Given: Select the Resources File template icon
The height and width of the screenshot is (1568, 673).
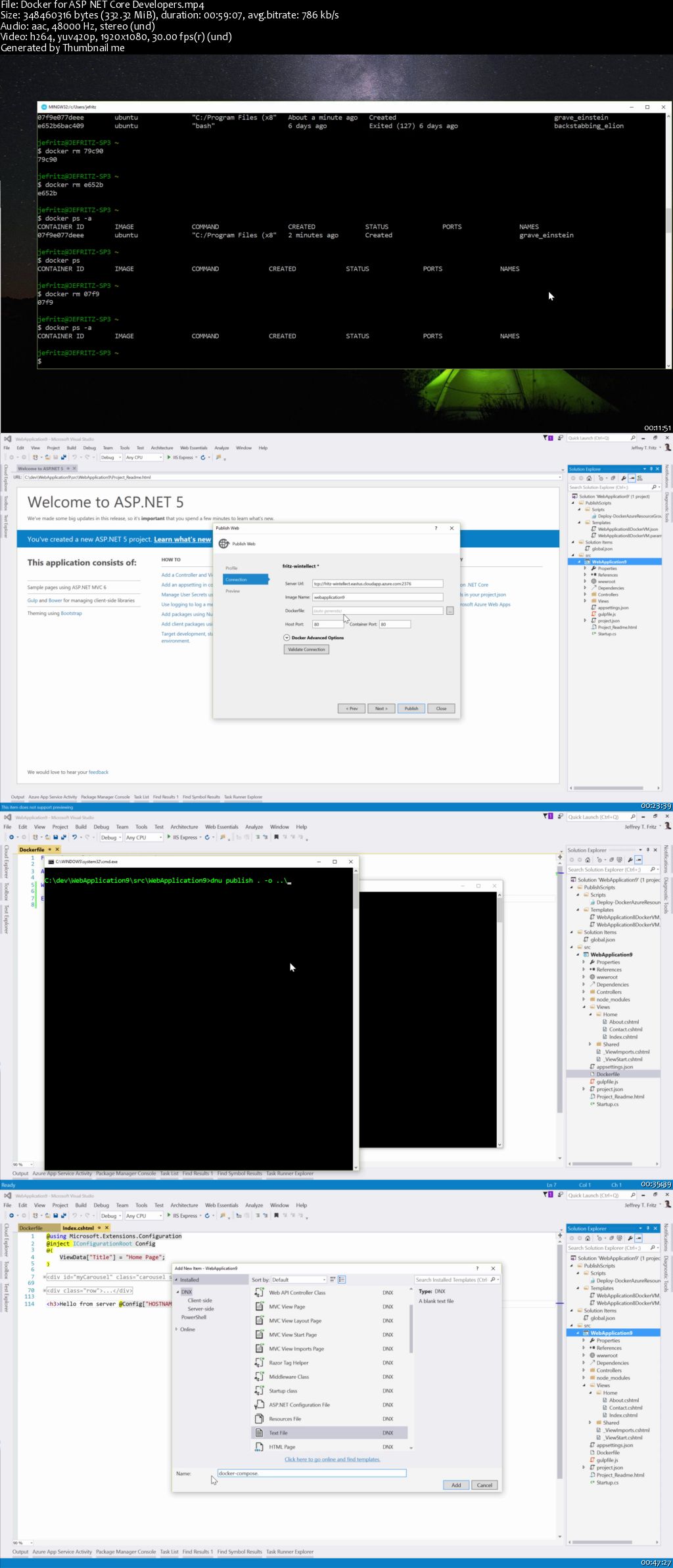Looking at the screenshot, I should point(259,1419).
